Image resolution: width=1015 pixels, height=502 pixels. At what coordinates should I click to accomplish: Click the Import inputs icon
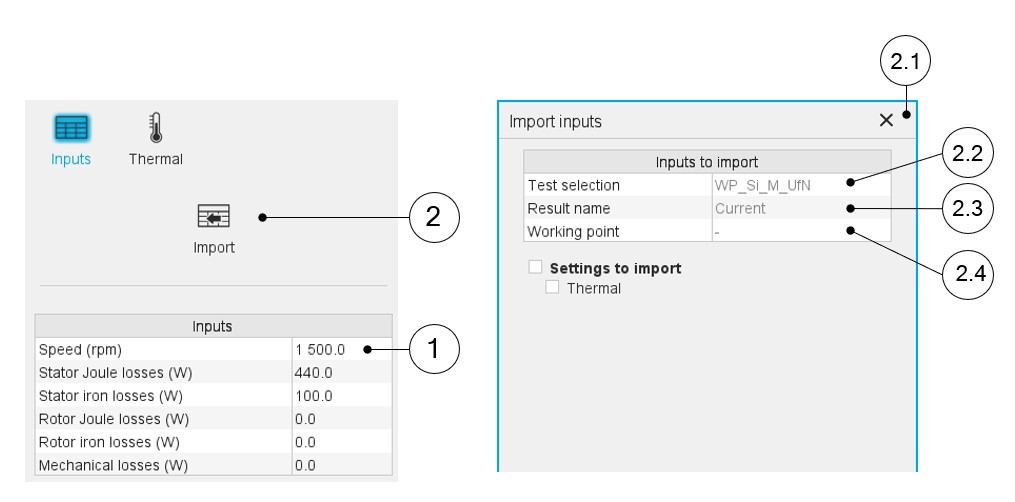pos(213,216)
